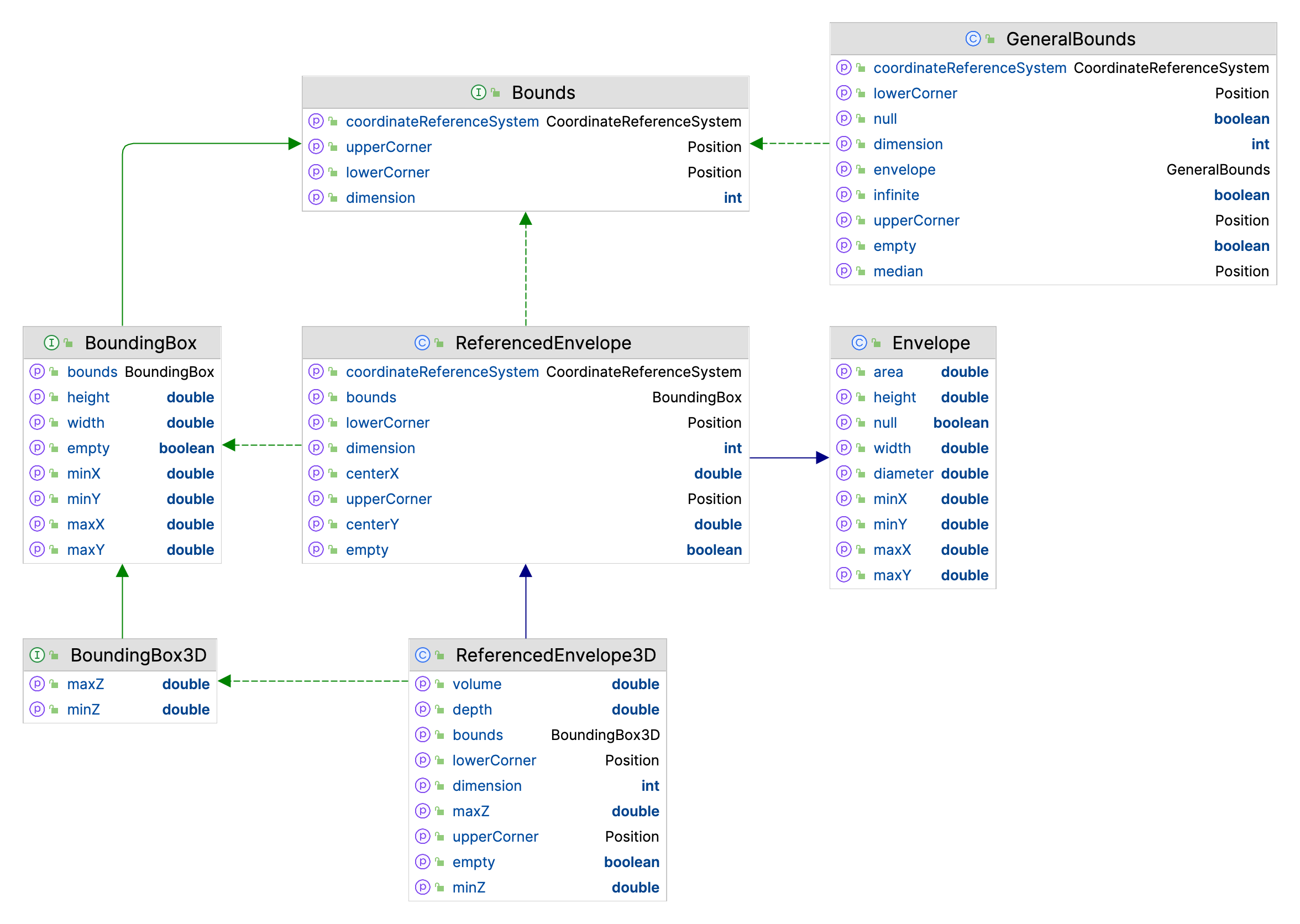Click empty property in ReferencedEnvelope

[x=367, y=550]
